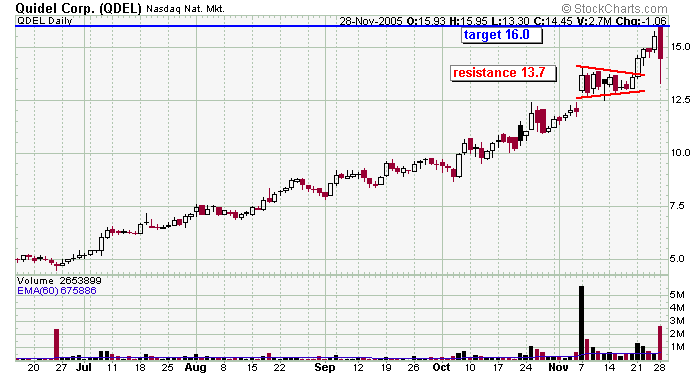Click the 12.5 price axis label
700x378 pixels.
[x=680, y=100]
